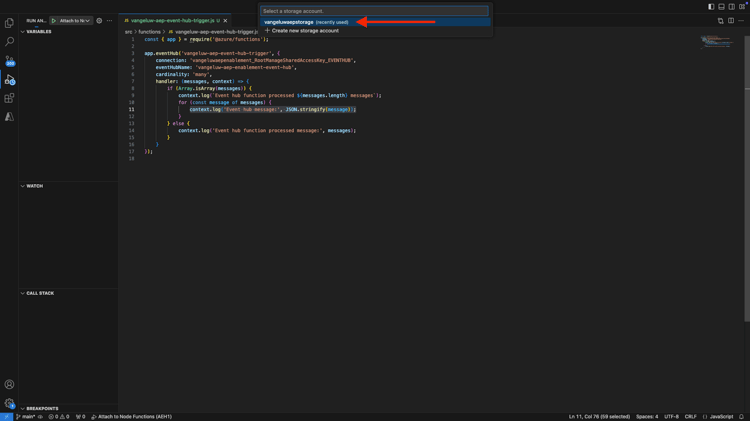Viewport: 750px width, 421px height.
Task: Open the Source Control view
Action: [x=9, y=61]
